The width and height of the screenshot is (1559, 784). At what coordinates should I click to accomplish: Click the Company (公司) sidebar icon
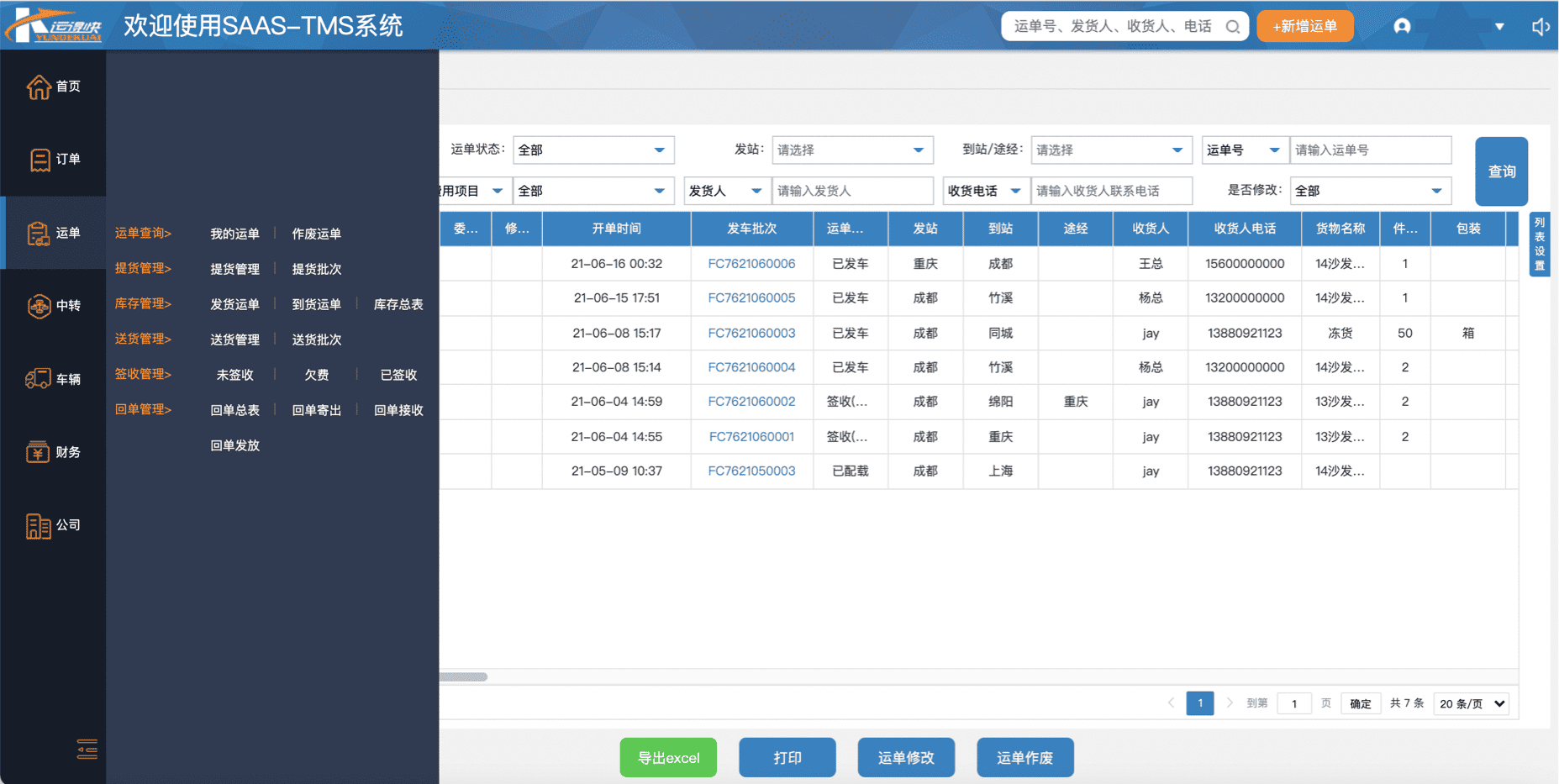pyautogui.click(x=40, y=525)
